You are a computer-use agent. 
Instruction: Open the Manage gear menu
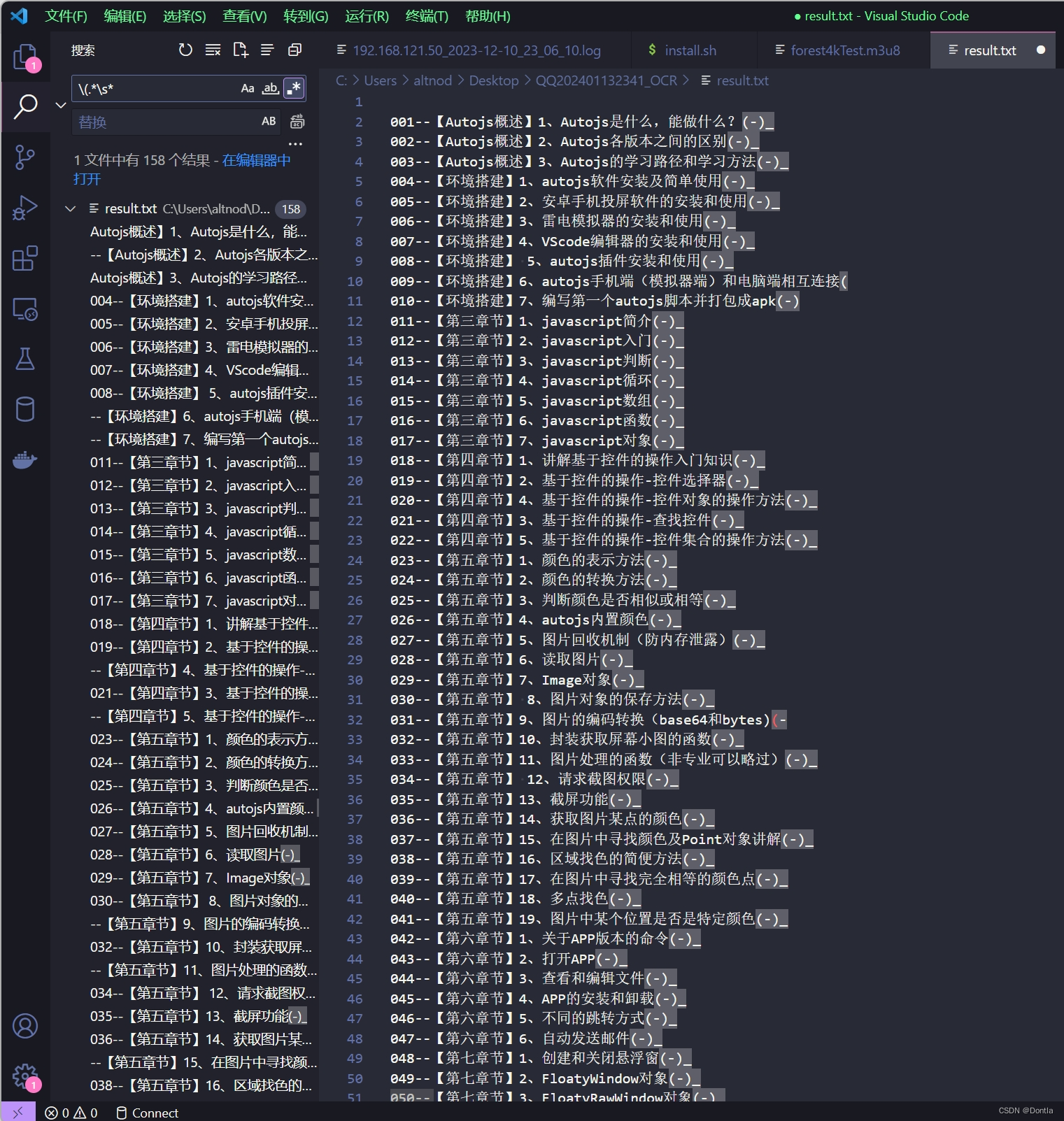coord(25,1076)
